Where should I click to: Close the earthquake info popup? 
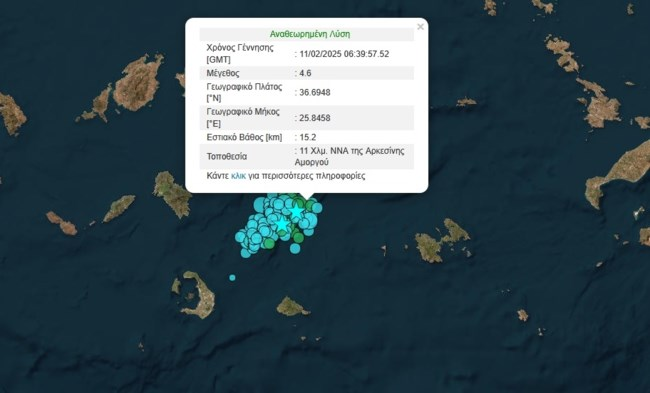[420, 27]
